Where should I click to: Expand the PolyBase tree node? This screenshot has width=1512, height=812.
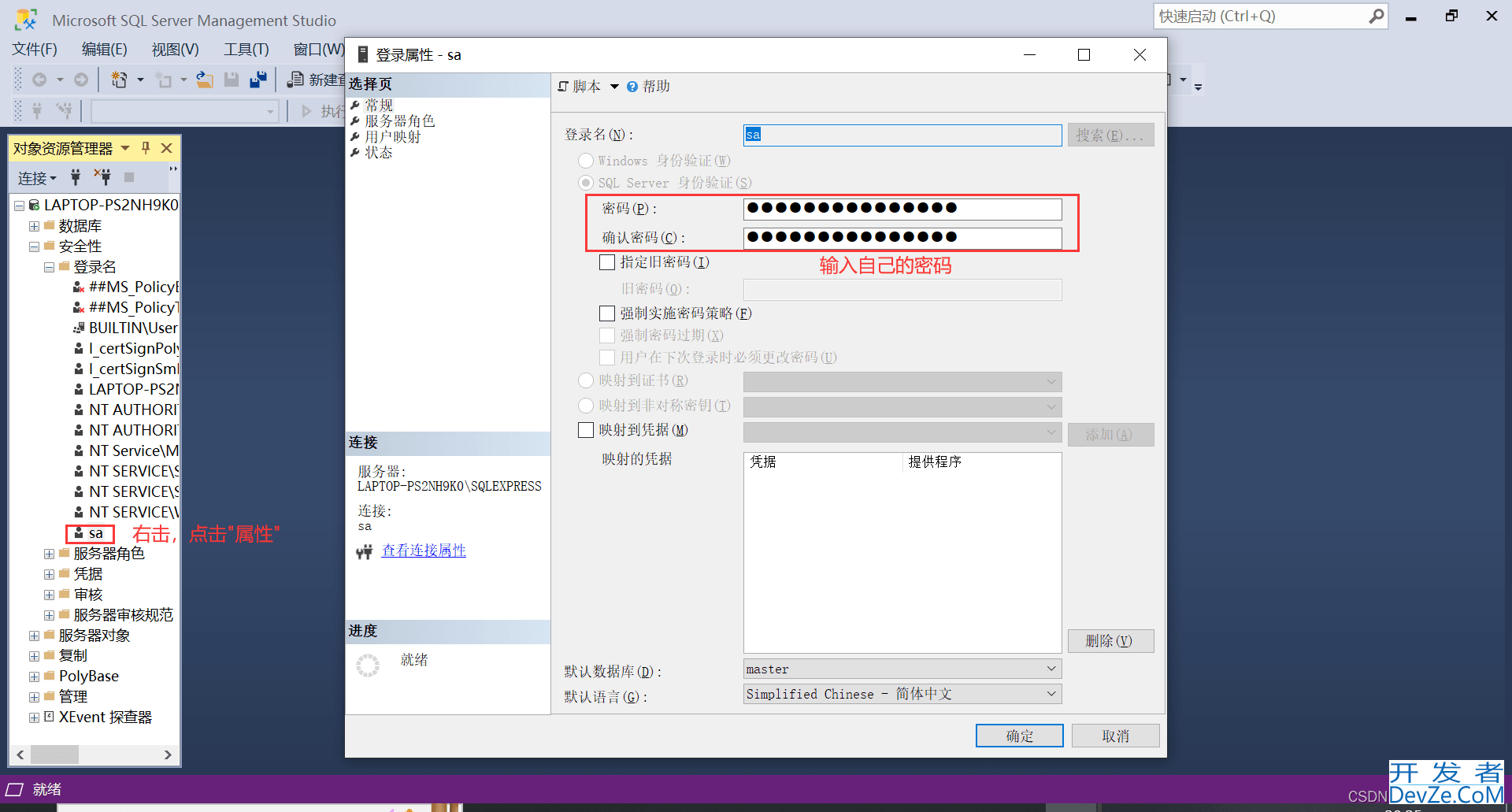click(34, 677)
